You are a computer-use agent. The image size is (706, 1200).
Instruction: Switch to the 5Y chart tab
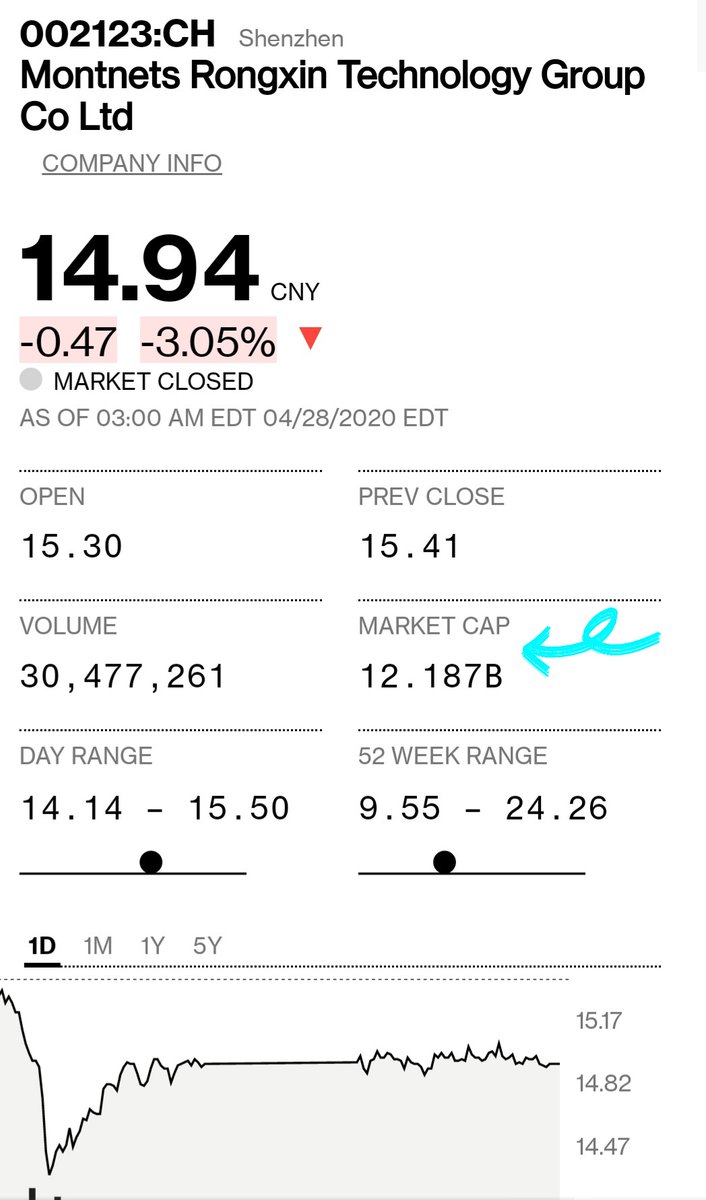point(206,945)
